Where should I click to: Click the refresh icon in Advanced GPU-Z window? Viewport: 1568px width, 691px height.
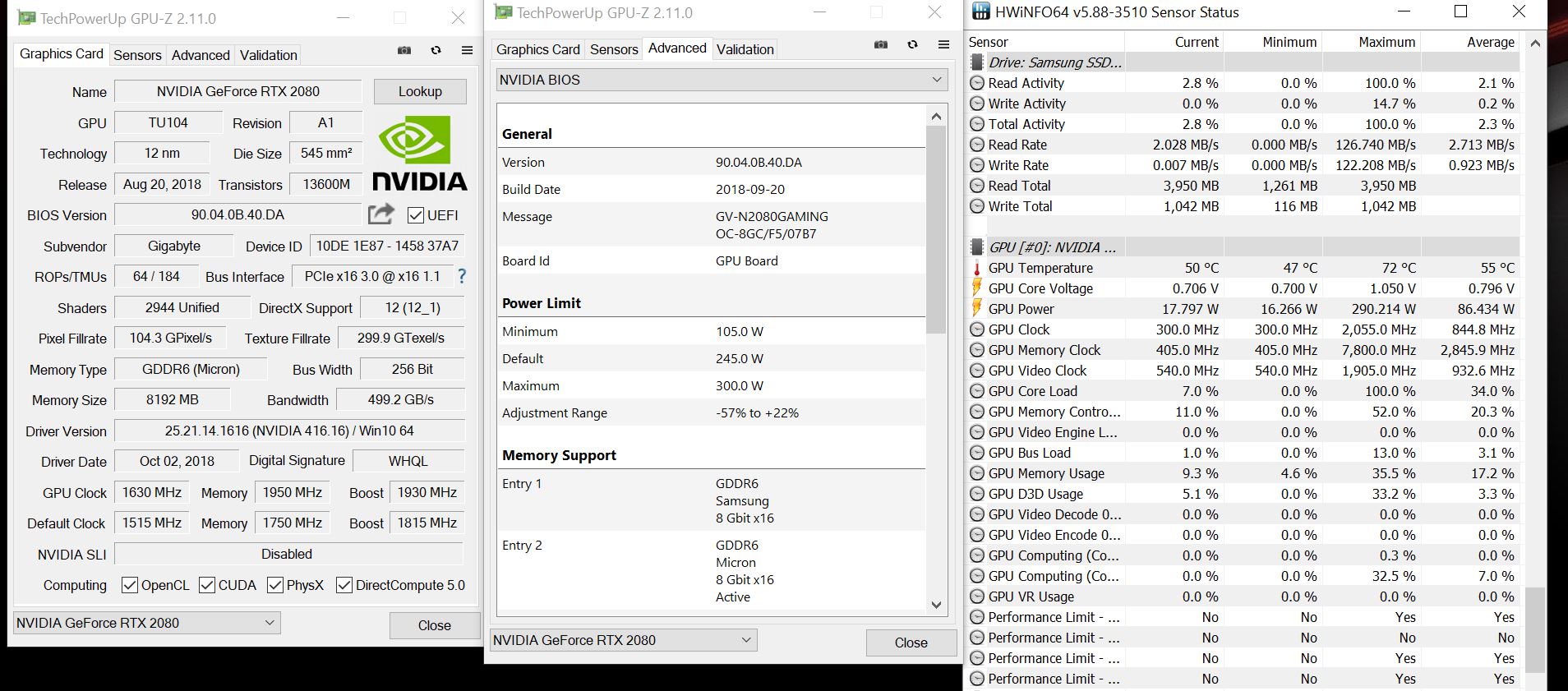click(x=913, y=45)
